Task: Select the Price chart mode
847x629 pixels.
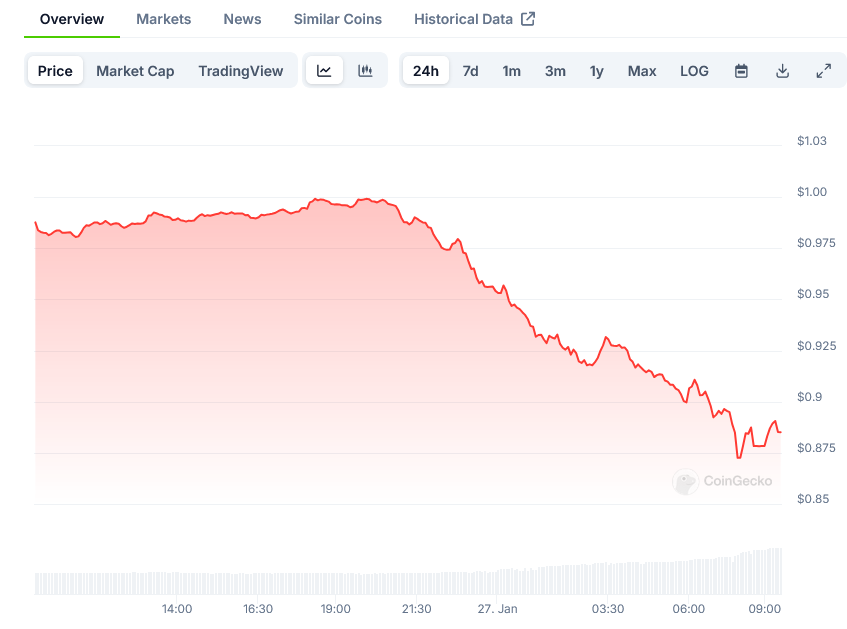Action: pyautogui.click(x=55, y=71)
